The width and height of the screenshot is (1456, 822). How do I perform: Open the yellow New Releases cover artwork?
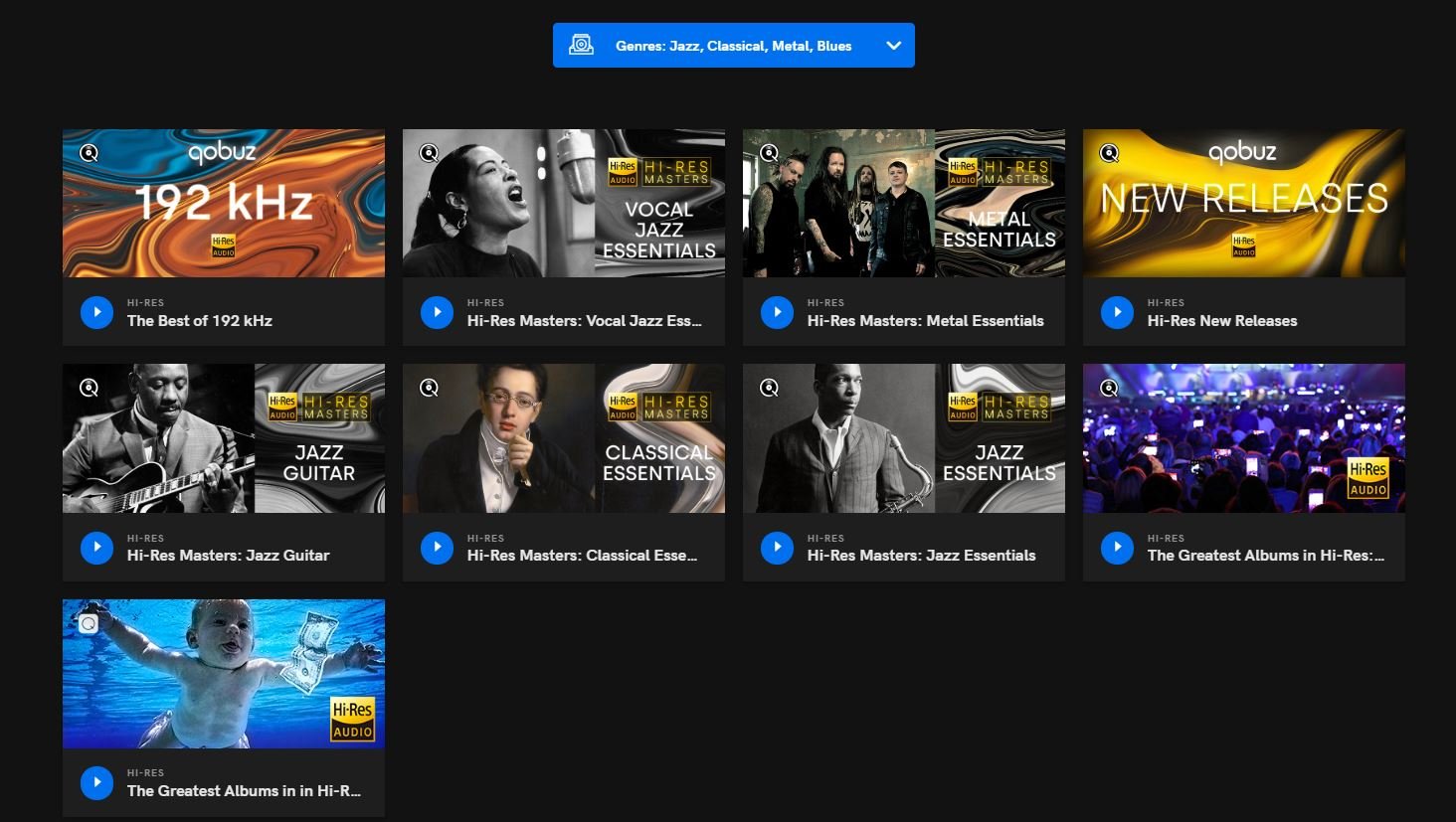(1244, 203)
